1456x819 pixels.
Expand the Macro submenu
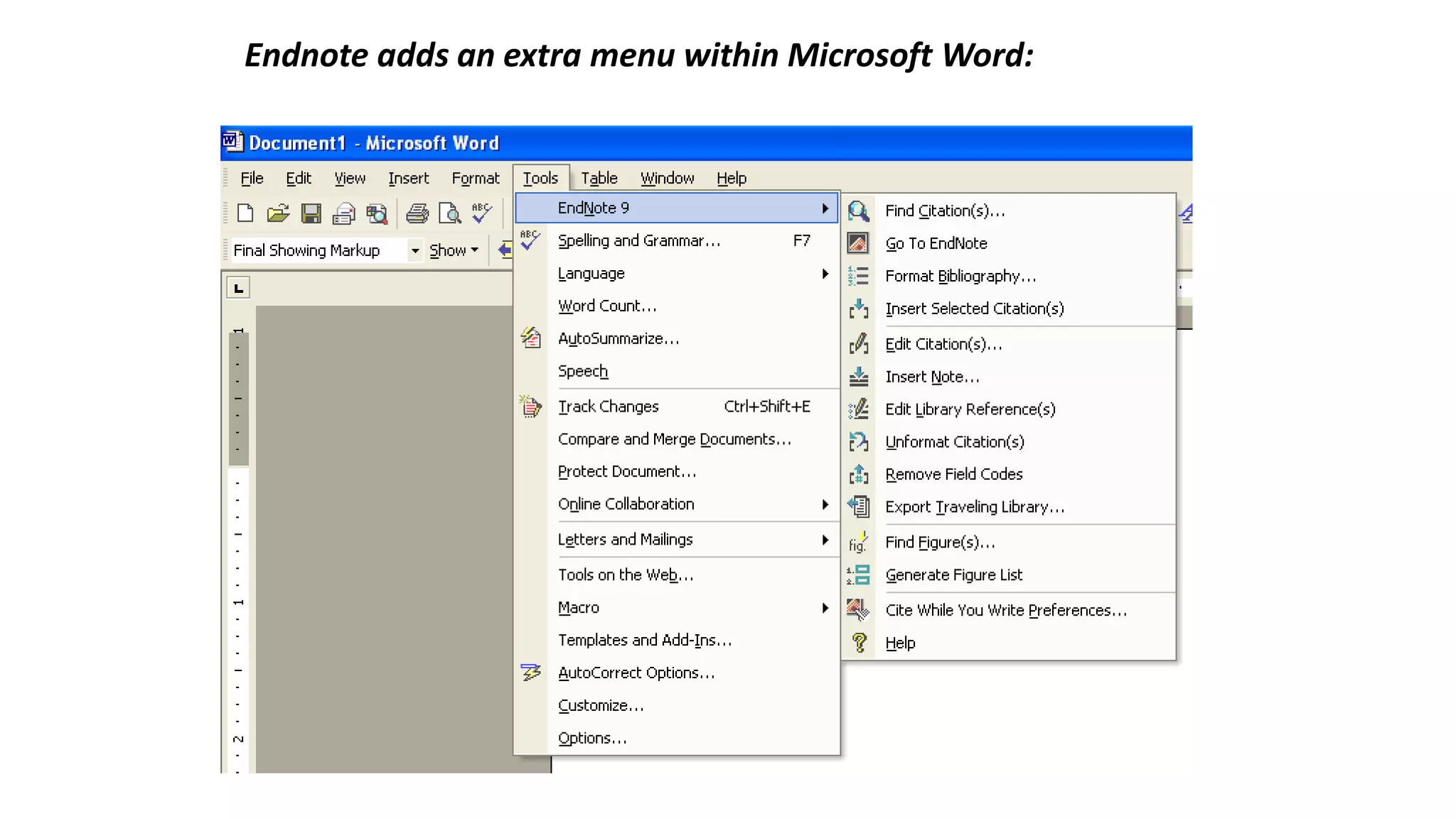[x=676, y=608]
